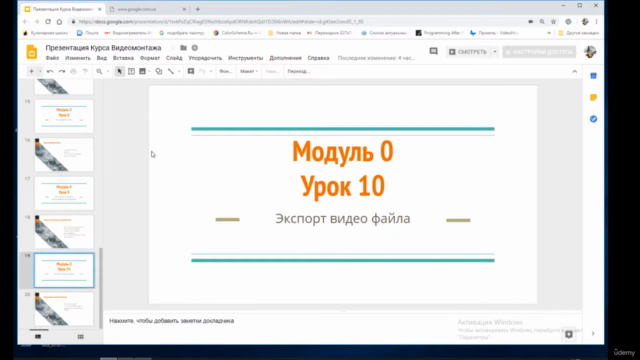Select slide 16 thumbnail
The width and height of the screenshot is (640, 360).
point(64,154)
